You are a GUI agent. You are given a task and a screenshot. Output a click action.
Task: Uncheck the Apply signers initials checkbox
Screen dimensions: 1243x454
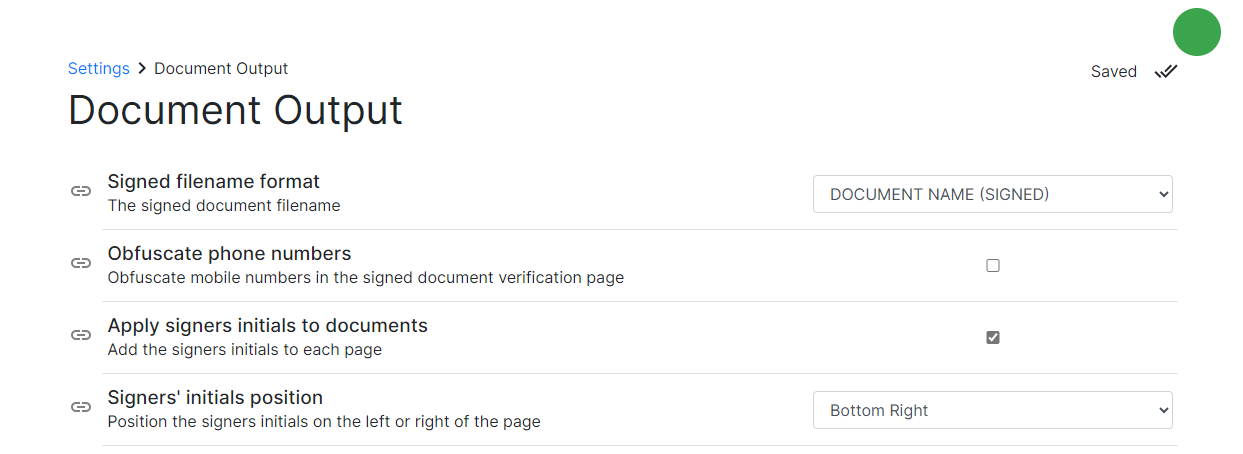pyautogui.click(x=993, y=338)
